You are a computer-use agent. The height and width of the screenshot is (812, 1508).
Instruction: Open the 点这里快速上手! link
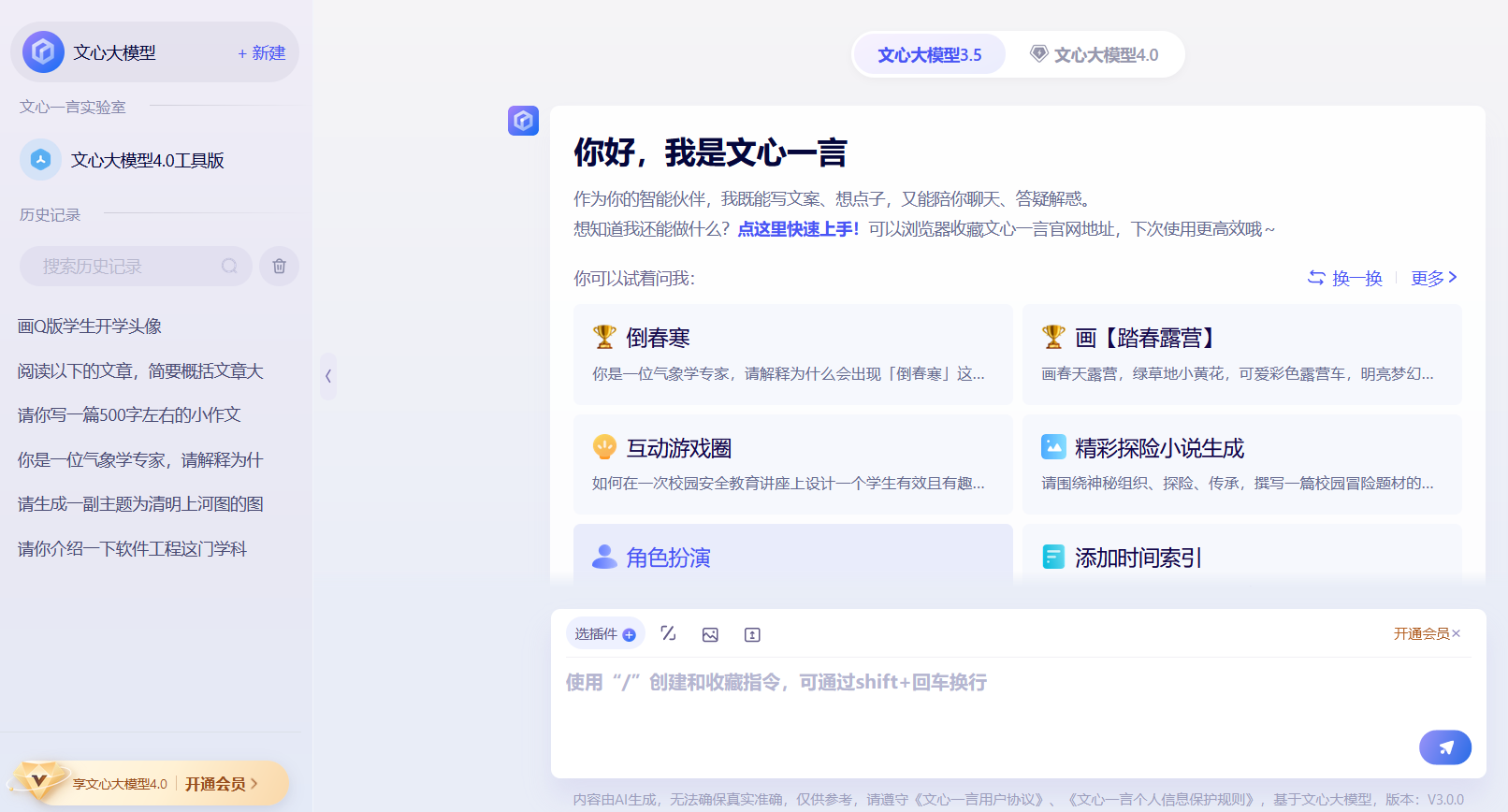pos(798,229)
